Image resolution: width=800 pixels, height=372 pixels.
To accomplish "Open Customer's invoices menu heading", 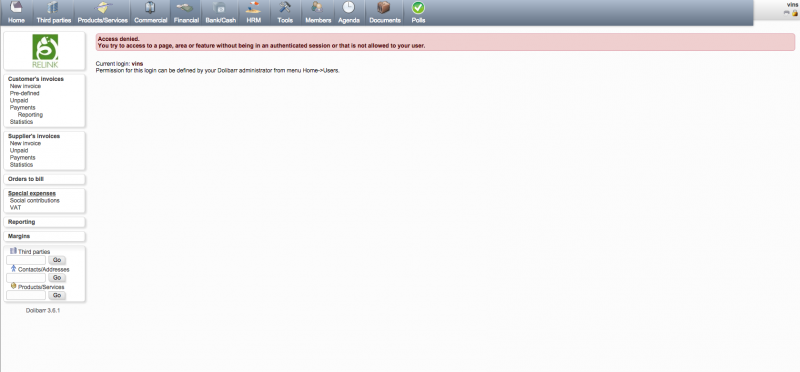I will (36, 79).
